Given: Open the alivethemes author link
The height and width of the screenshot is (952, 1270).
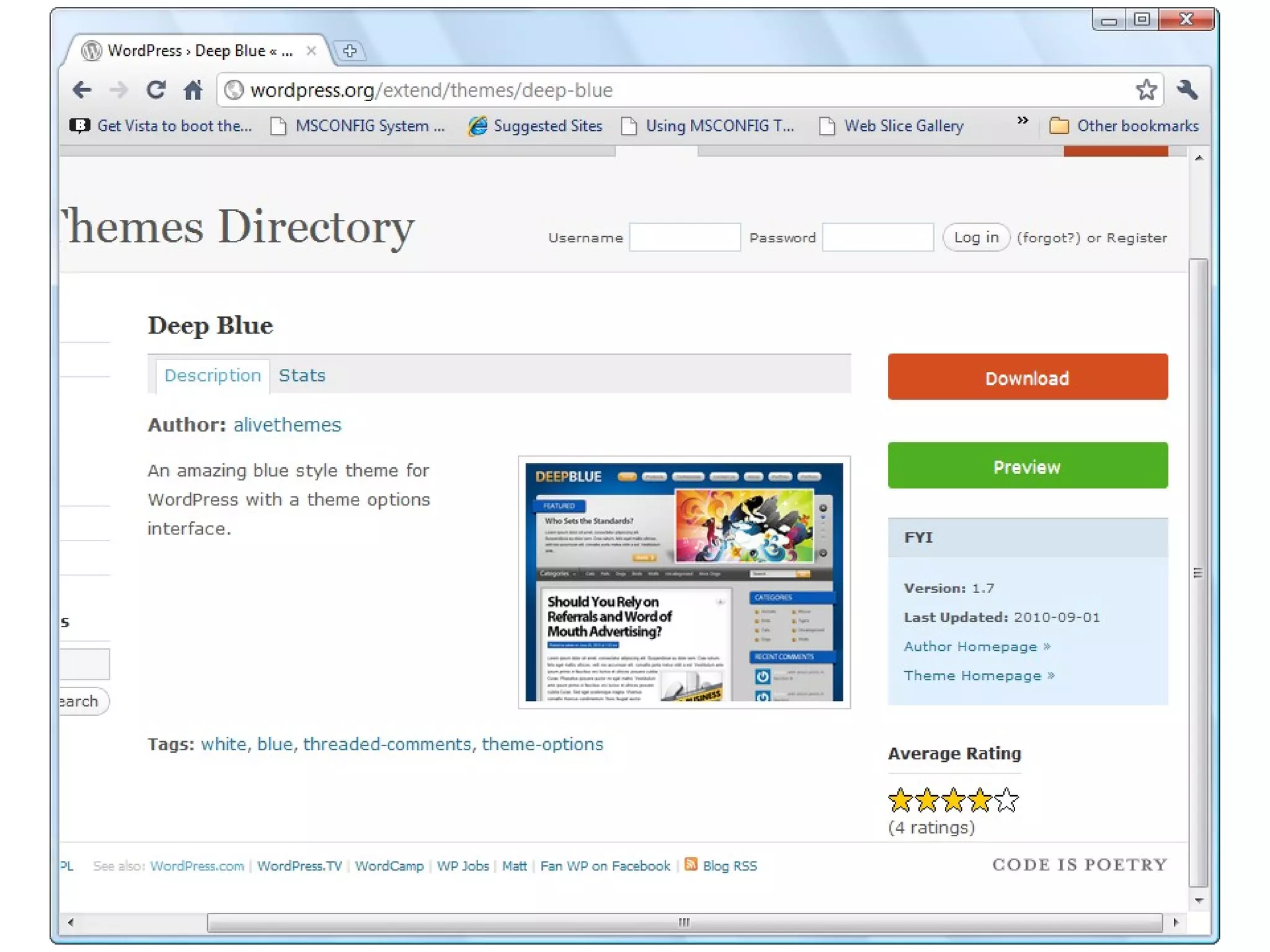Looking at the screenshot, I should pos(287,425).
